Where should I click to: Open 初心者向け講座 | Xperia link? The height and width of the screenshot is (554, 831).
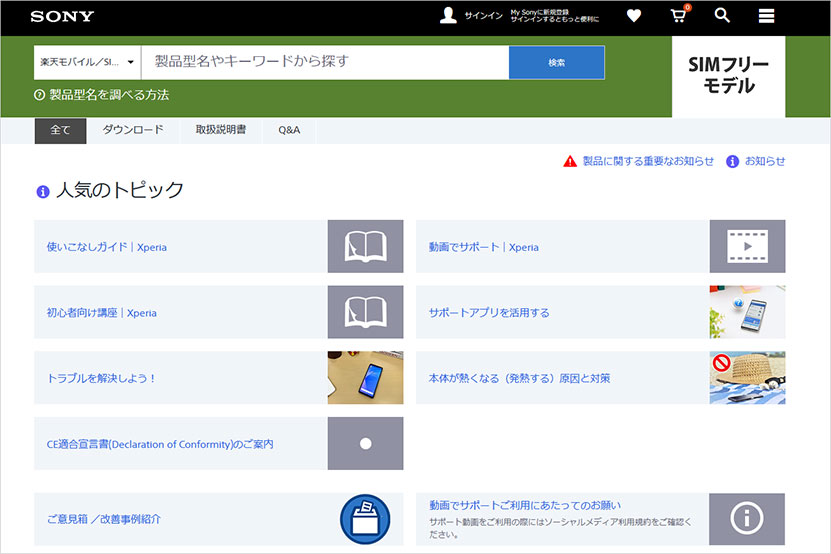[x=102, y=313]
